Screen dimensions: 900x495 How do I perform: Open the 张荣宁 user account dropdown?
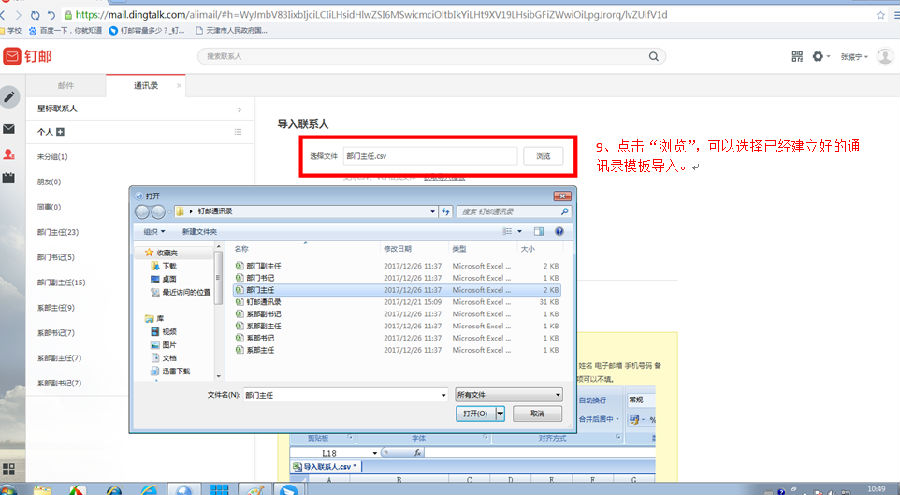point(852,57)
